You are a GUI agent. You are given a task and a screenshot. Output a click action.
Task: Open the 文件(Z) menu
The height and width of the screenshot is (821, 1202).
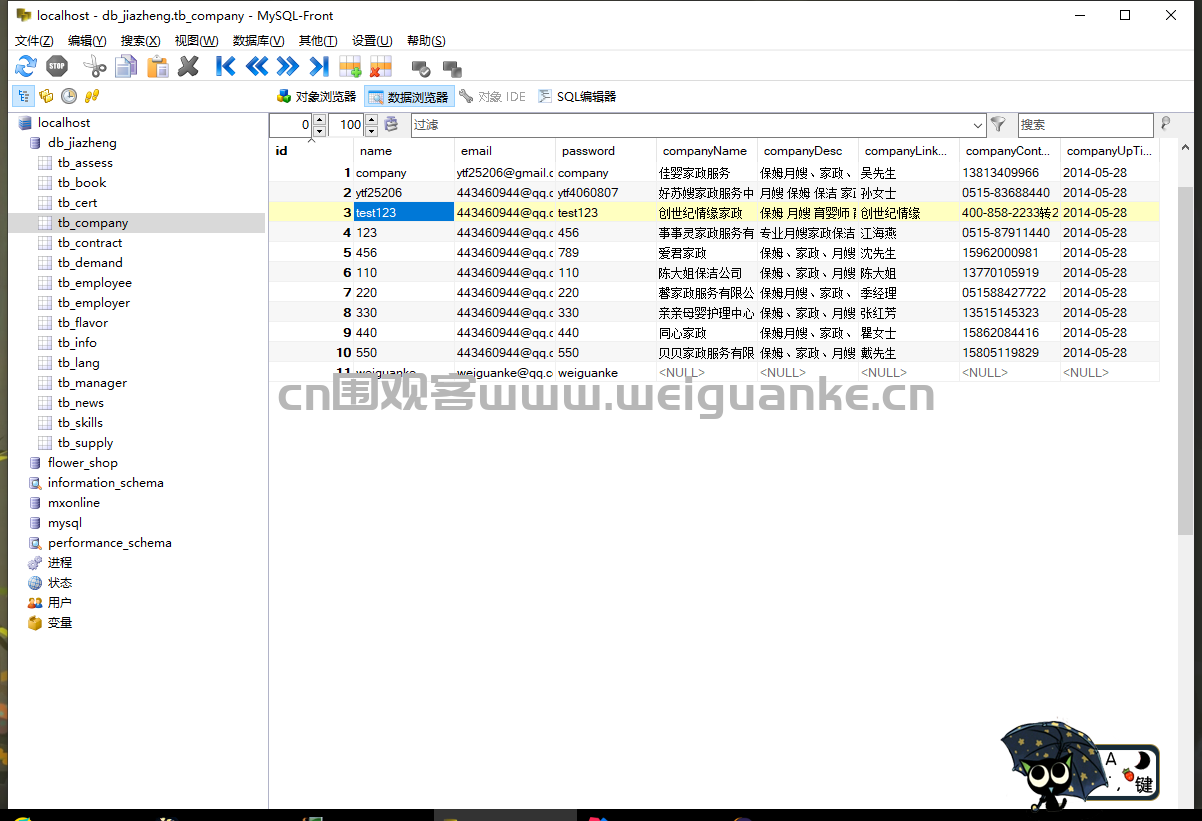(x=34, y=41)
